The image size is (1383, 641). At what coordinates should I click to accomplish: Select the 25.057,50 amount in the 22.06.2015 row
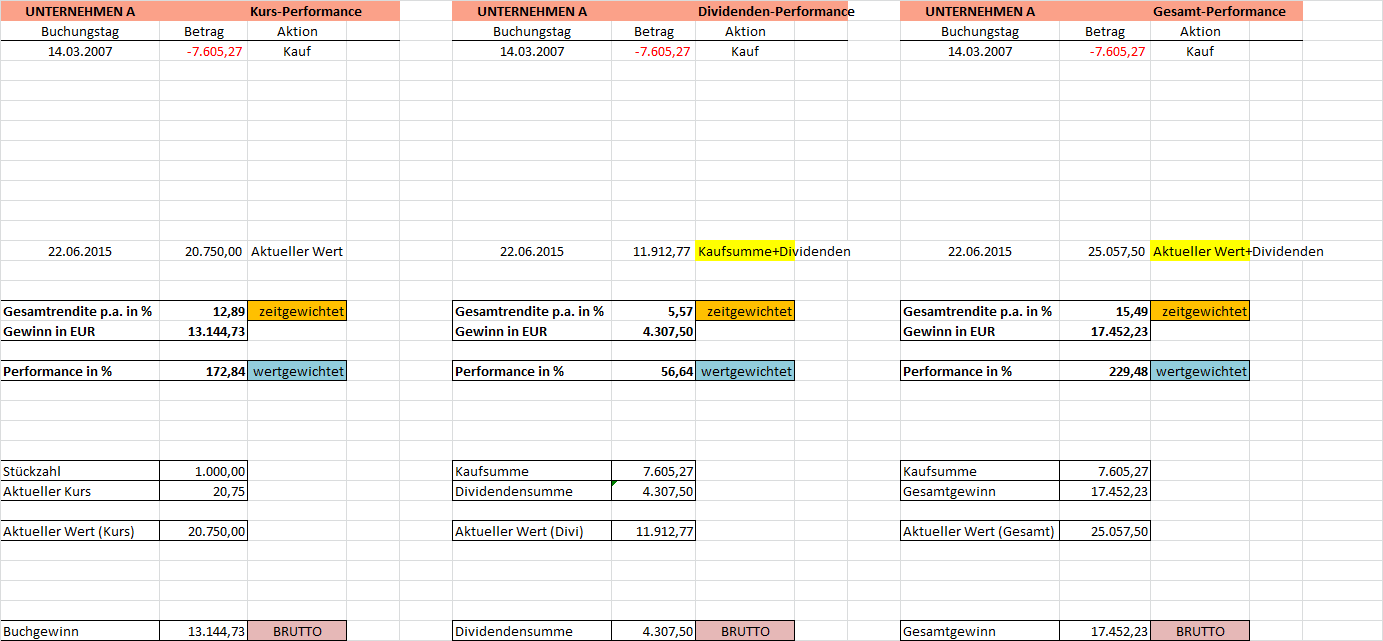[1105, 251]
